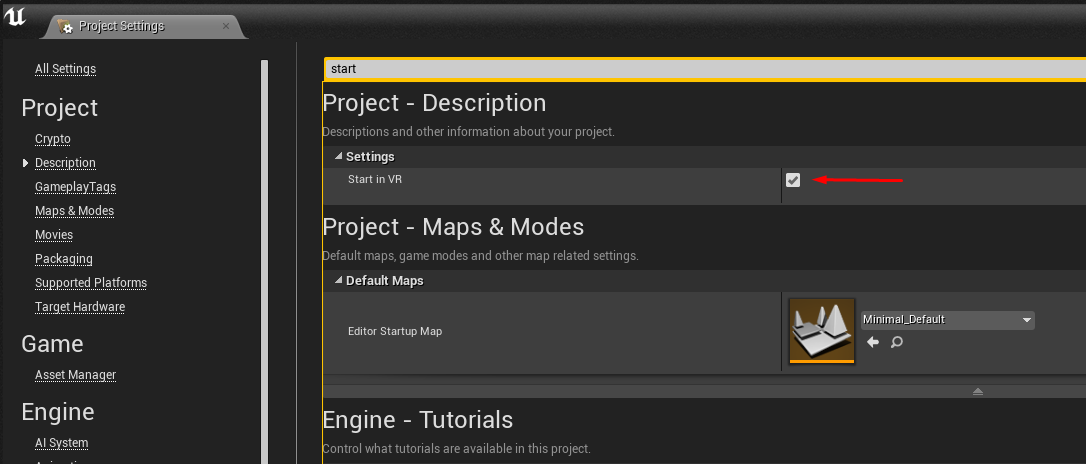Viewport: 1086px width, 464px height.
Task: Click the 'Start in VR' setting label
Action: tap(375, 179)
